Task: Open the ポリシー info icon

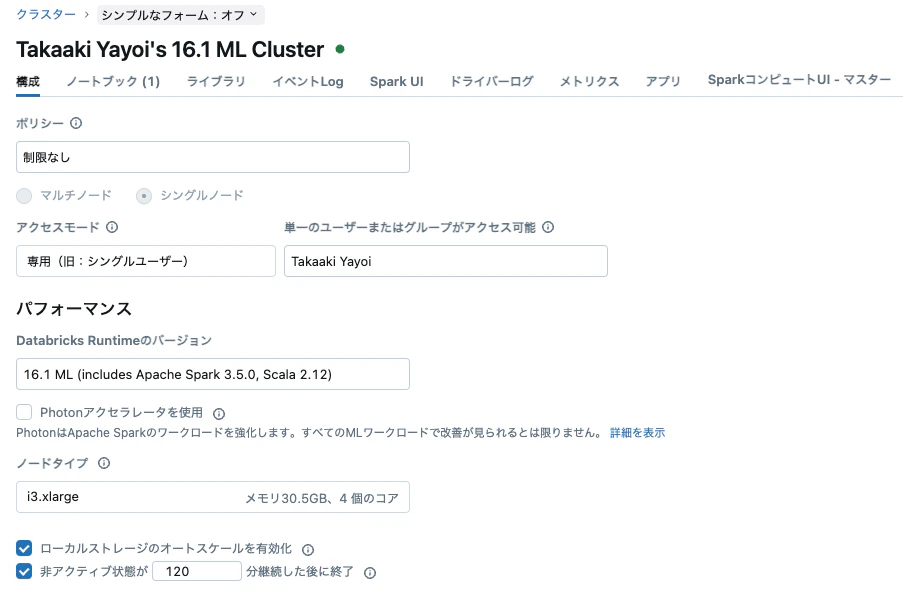Action: (76, 123)
